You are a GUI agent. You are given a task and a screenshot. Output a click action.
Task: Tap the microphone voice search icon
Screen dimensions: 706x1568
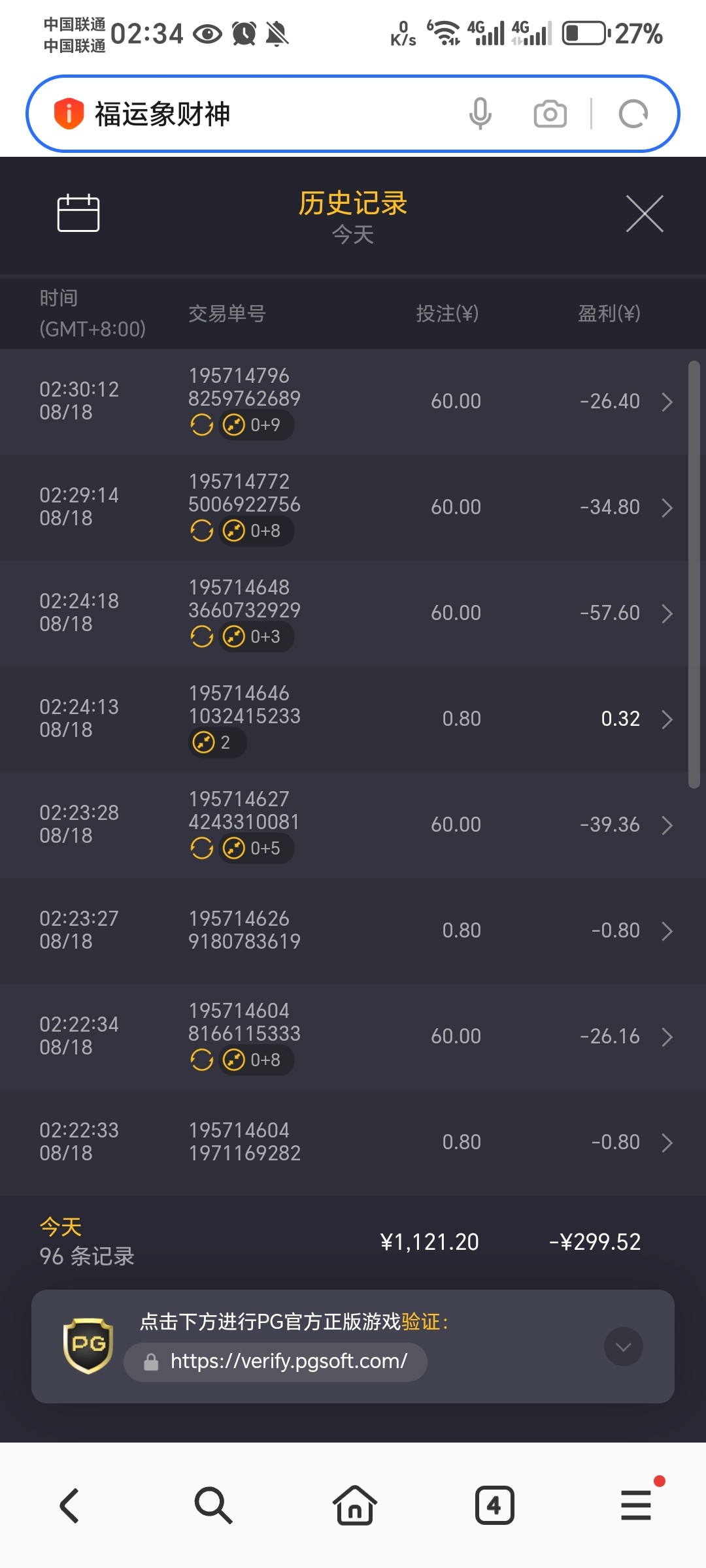pos(480,114)
